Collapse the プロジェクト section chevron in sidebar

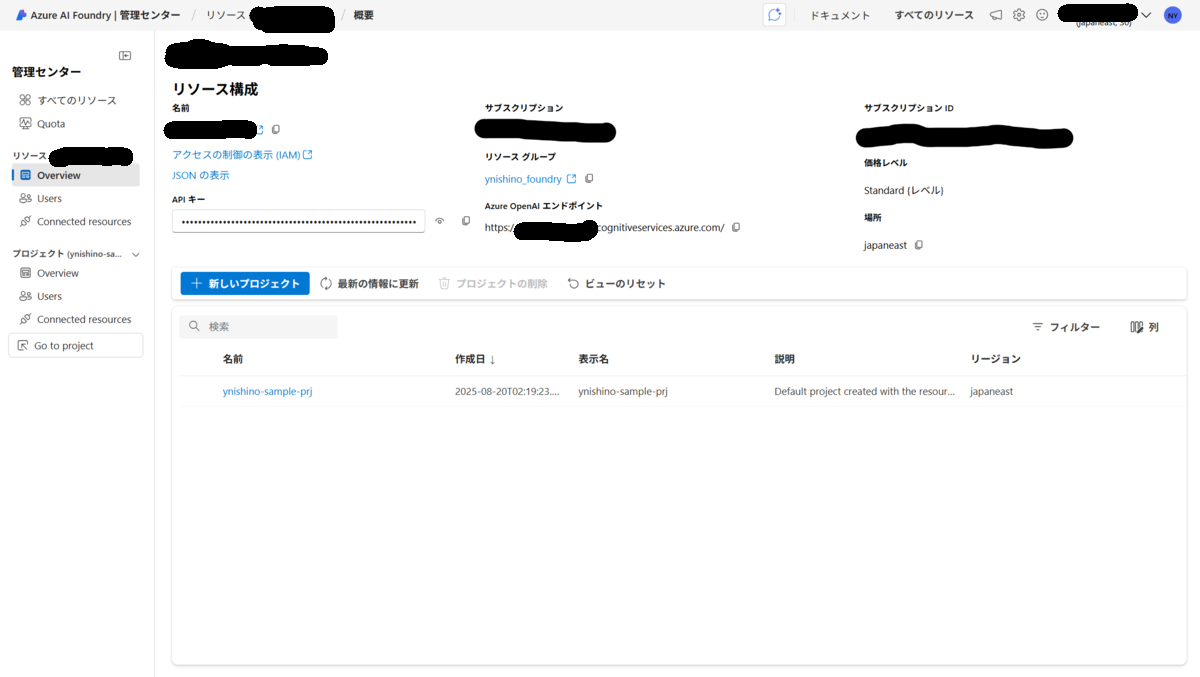tap(136, 254)
